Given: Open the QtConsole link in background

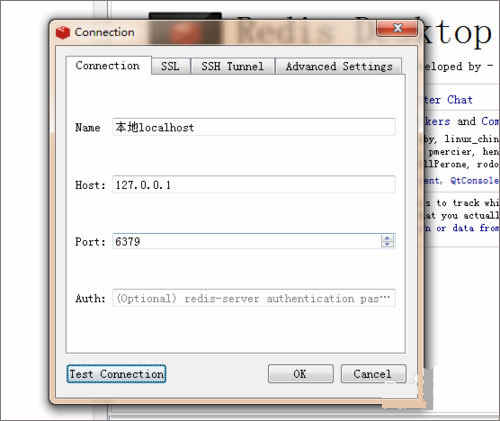Looking at the screenshot, I should click(x=475, y=180).
